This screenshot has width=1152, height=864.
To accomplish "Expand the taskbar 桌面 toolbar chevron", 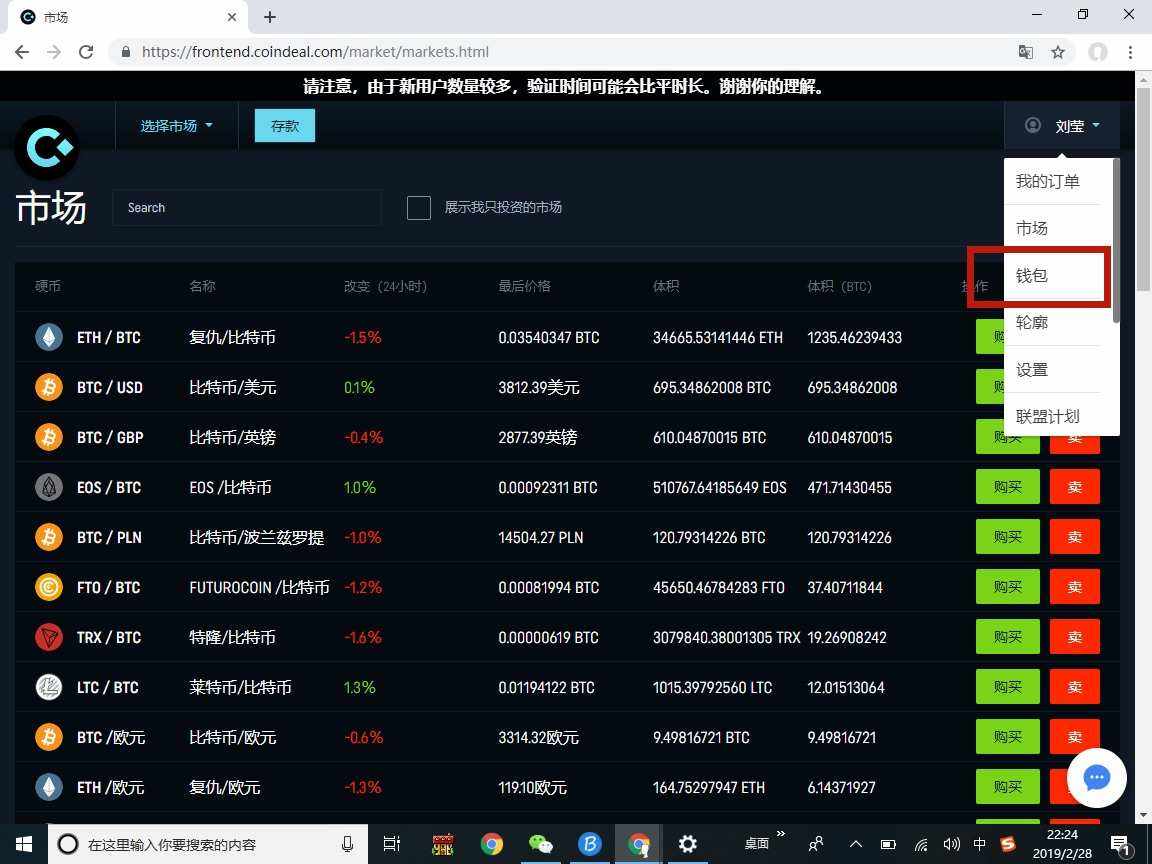I will coord(781,834).
